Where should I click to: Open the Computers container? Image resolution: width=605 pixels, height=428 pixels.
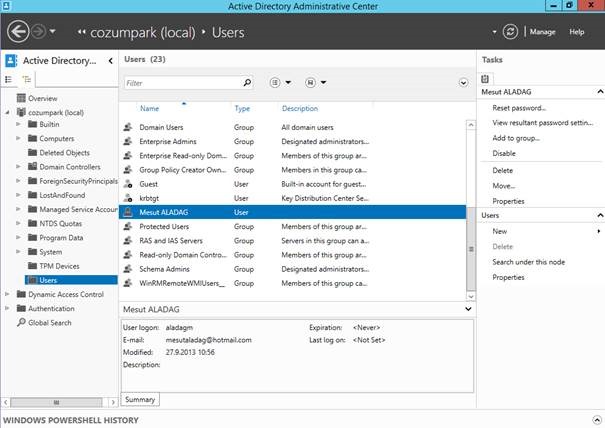(x=56, y=139)
